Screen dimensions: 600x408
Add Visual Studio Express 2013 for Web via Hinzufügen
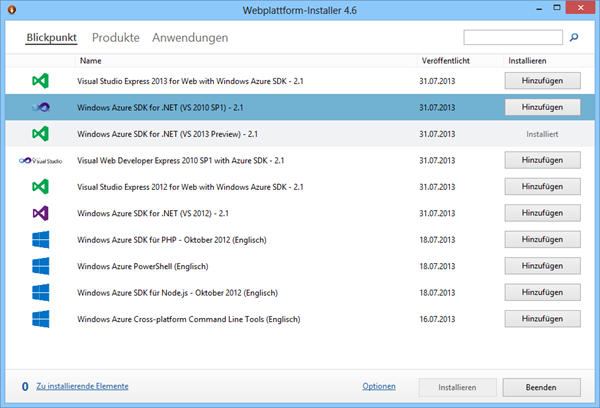542,80
